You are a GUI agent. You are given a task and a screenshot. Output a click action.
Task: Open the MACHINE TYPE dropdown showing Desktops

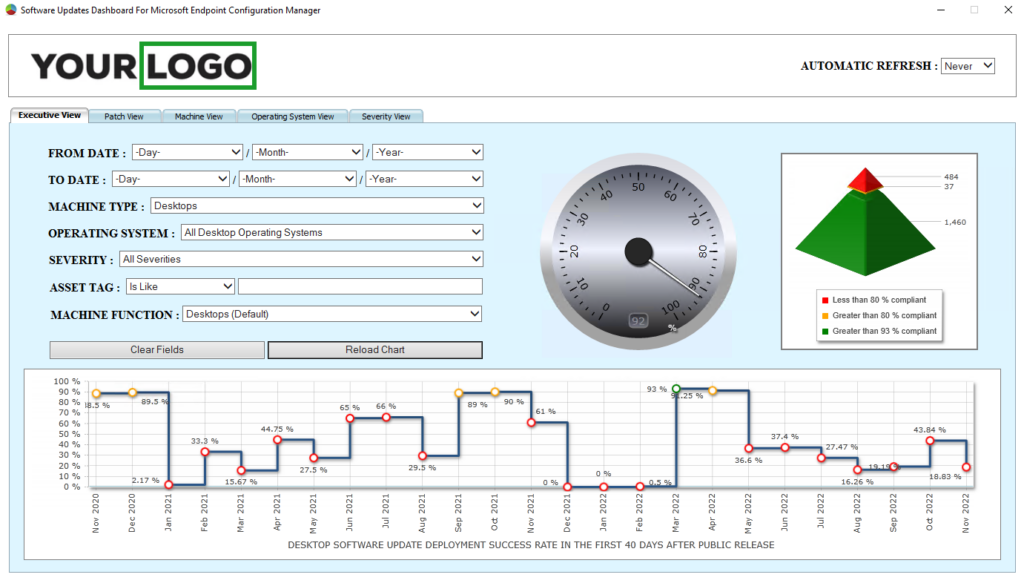(316, 206)
